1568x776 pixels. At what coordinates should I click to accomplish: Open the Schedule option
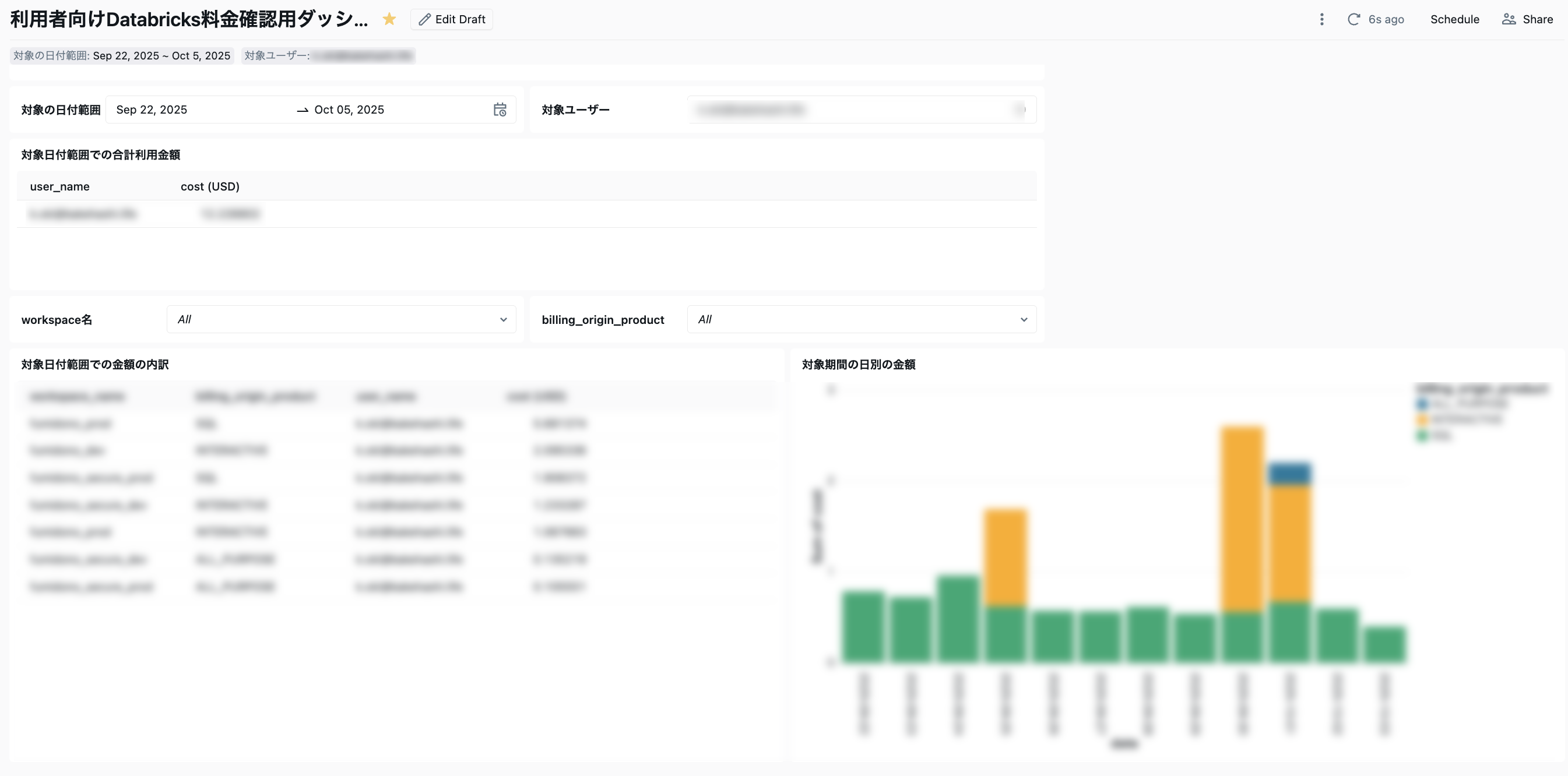1454,19
